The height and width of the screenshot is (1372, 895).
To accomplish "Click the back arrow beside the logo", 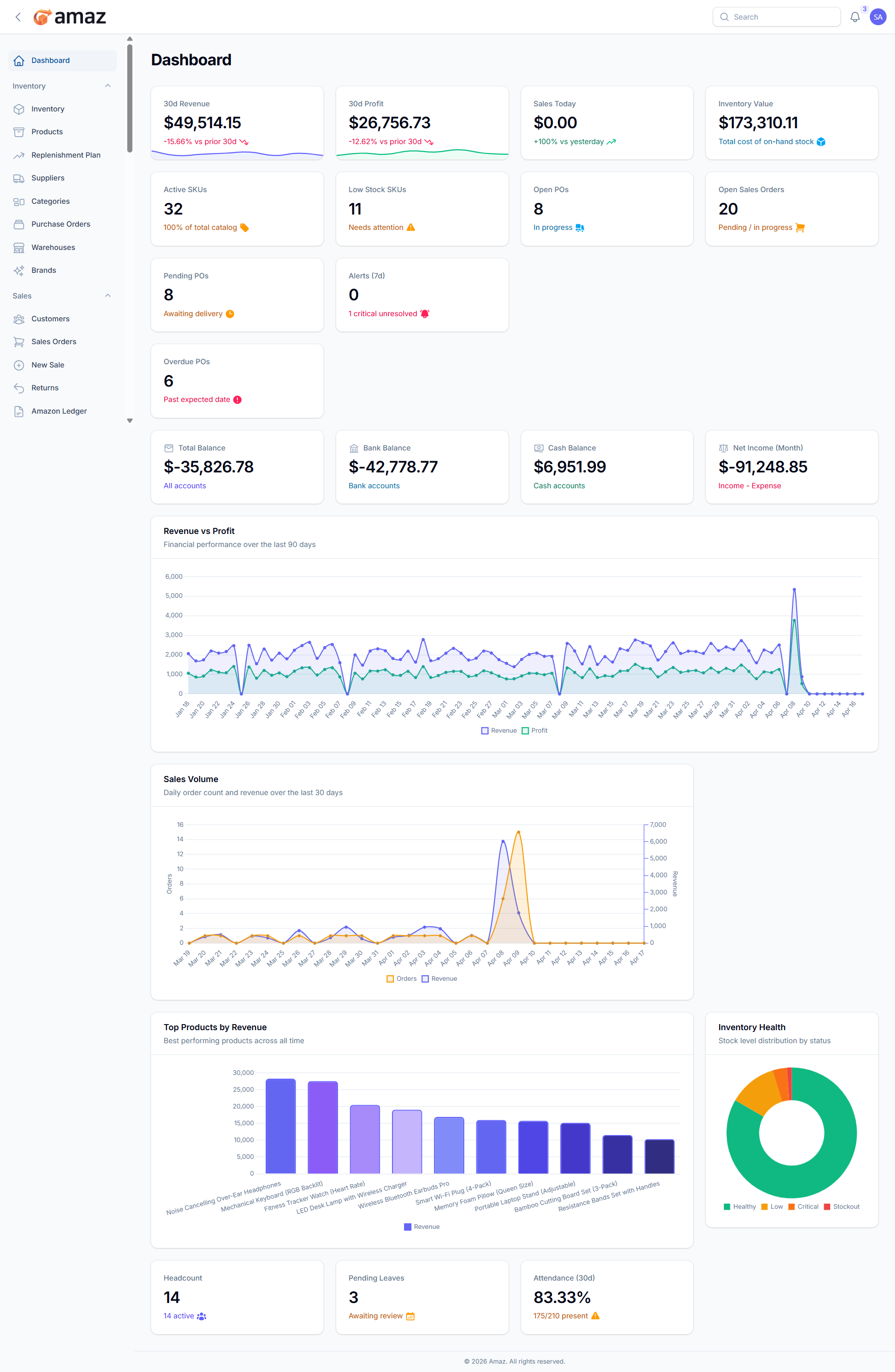I will 18,17.
